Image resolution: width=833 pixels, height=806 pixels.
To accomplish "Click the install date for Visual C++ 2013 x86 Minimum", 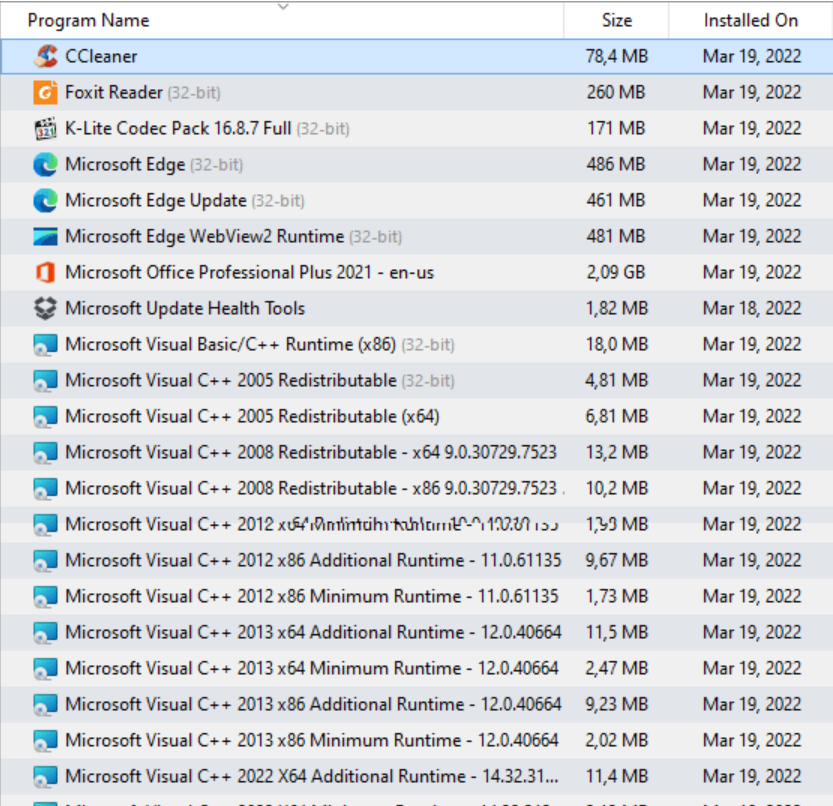I will (x=752, y=741).
